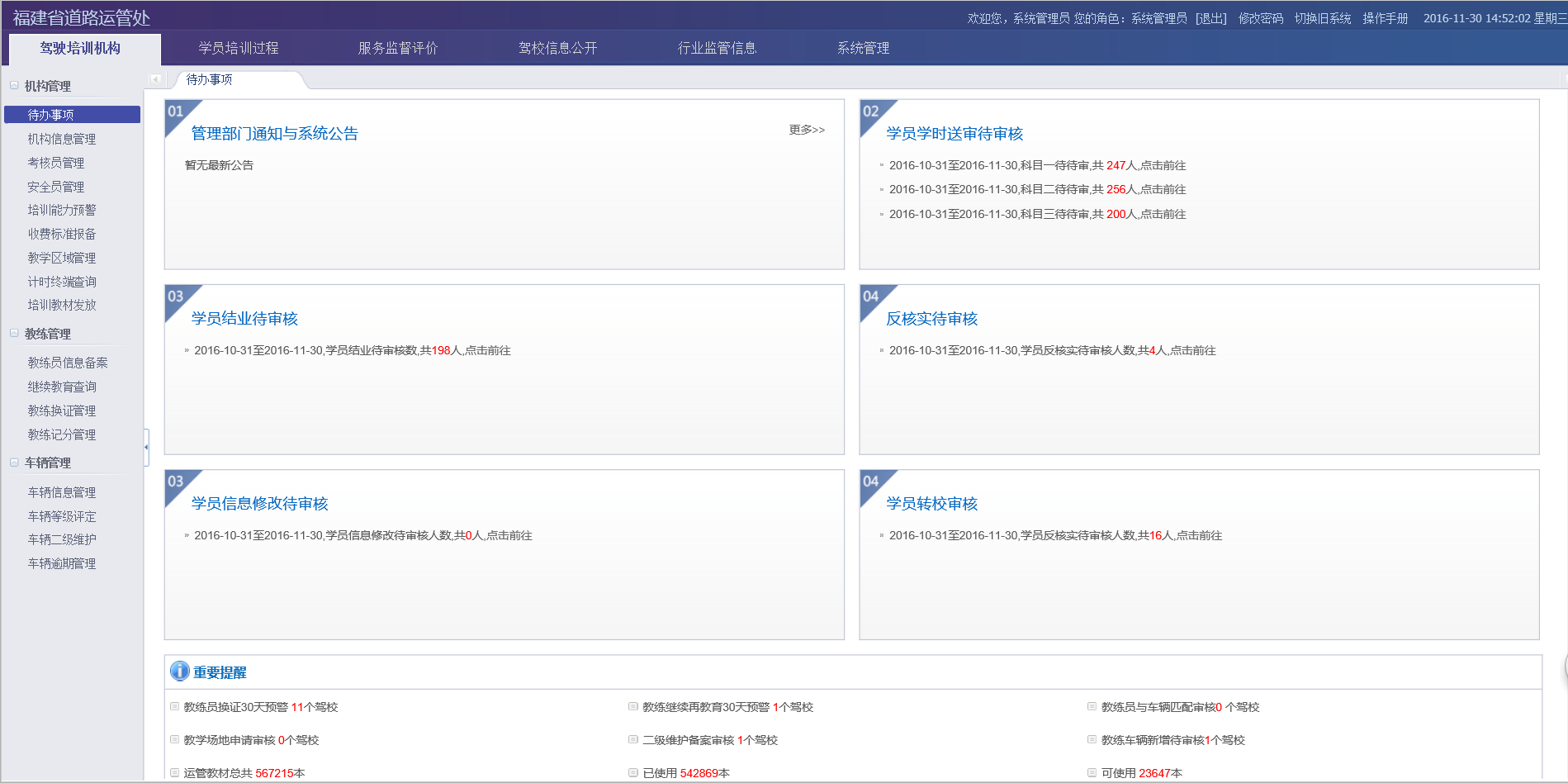Click the tab-scroll left arrow beside 待办事项 tab

(155, 79)
